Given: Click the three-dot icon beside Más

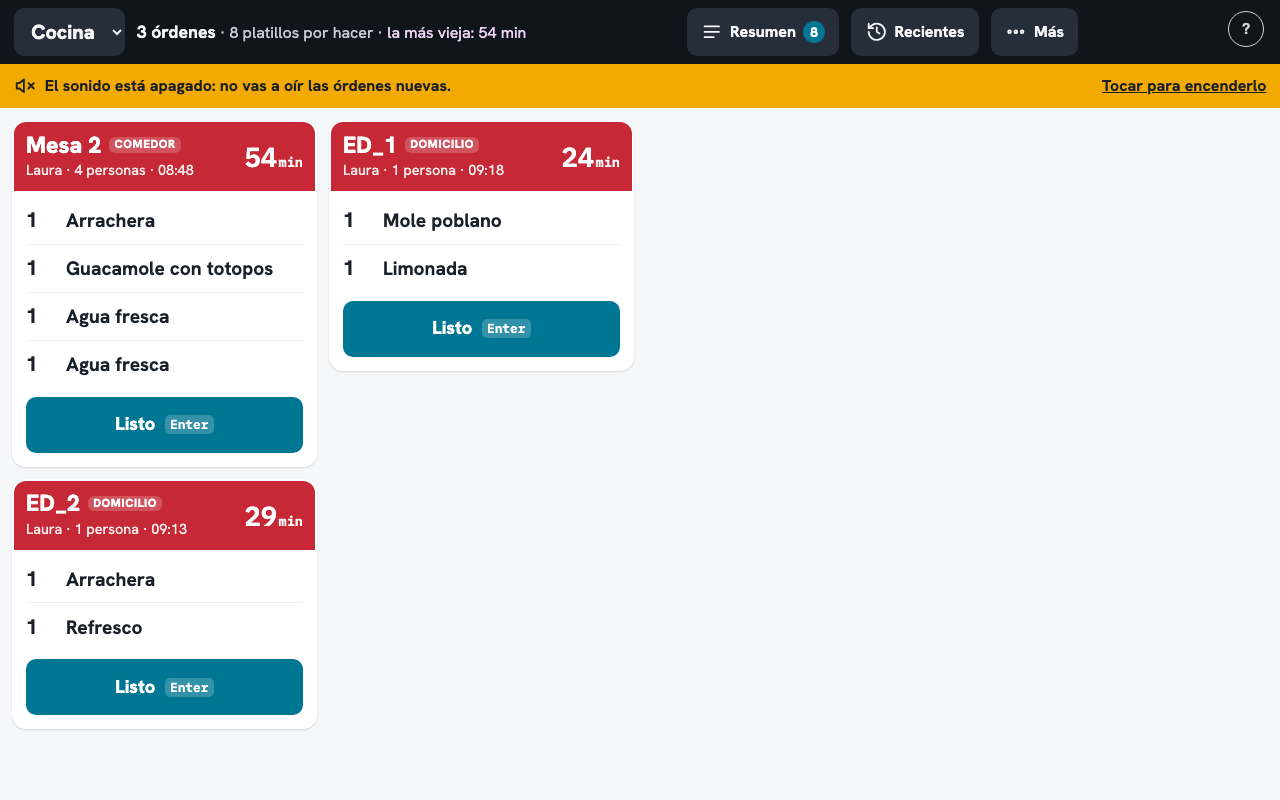Looking at the screenshot, I should click(1016, 32).
